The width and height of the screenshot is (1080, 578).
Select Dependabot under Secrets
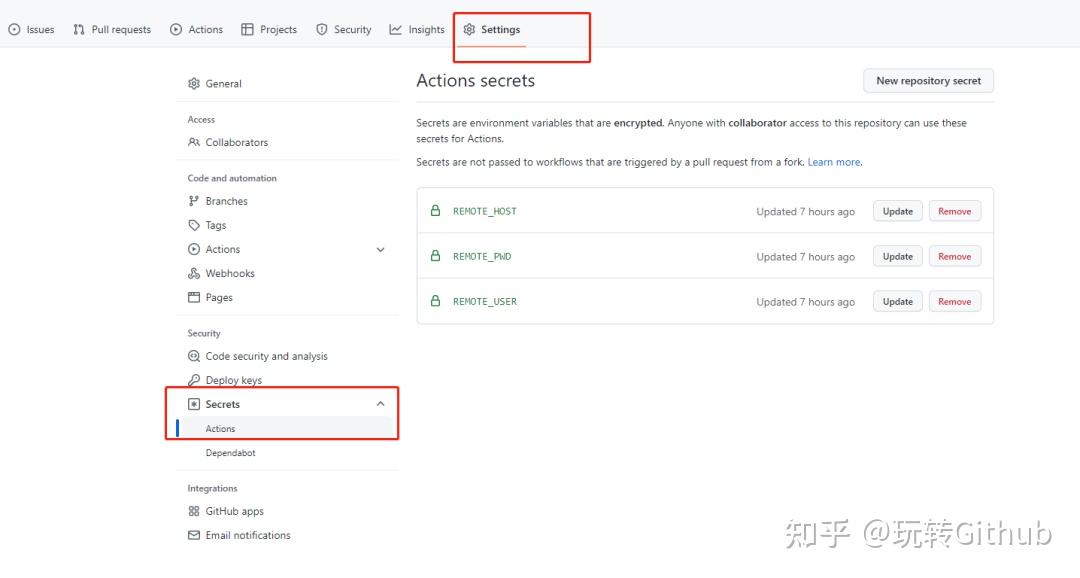point(233,453)
